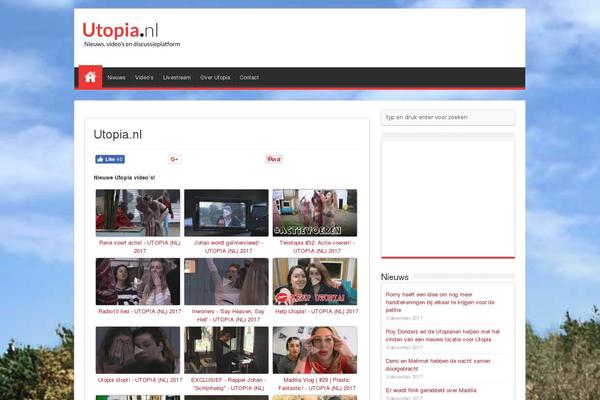Open the Video's menu item
This screenshot has width=600, height=400.
tap(144, 77)
